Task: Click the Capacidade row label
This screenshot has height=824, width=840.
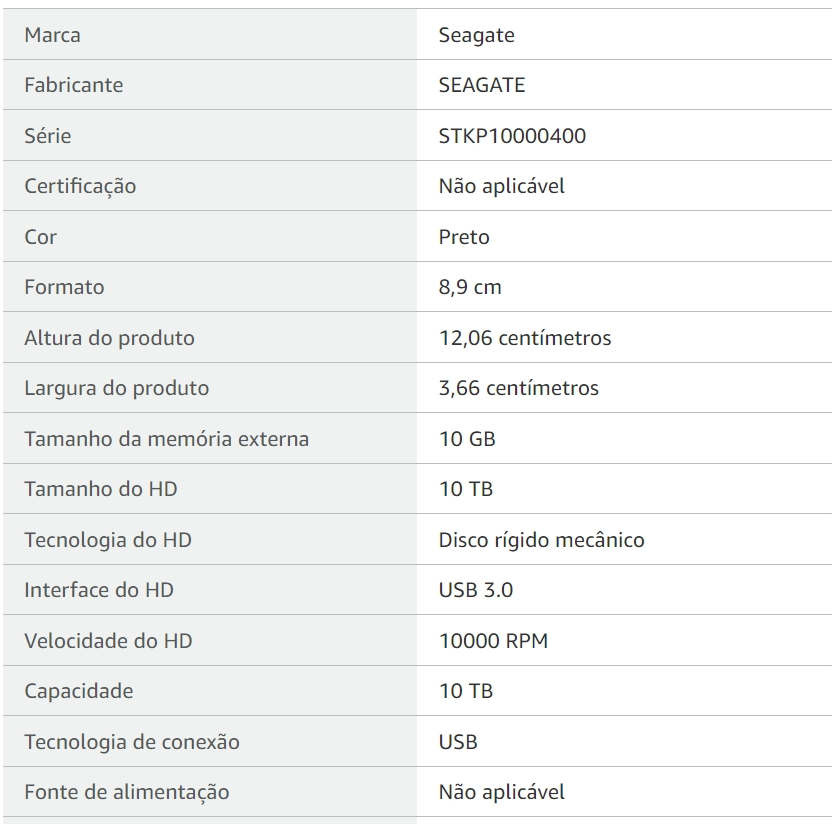Action: coord(79,691)
